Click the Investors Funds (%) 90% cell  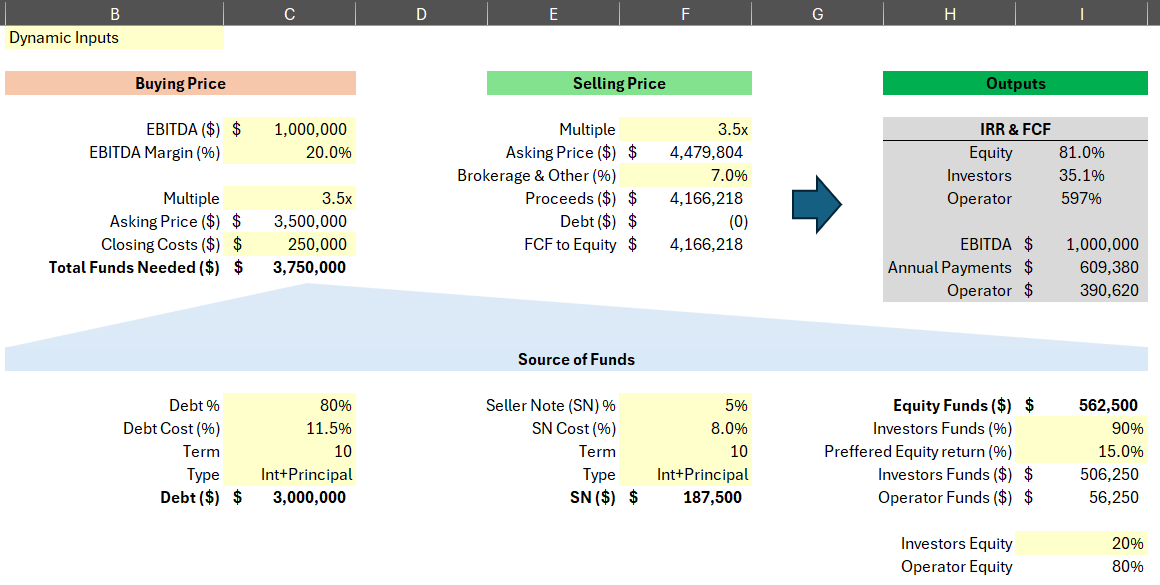[1081, 429]
